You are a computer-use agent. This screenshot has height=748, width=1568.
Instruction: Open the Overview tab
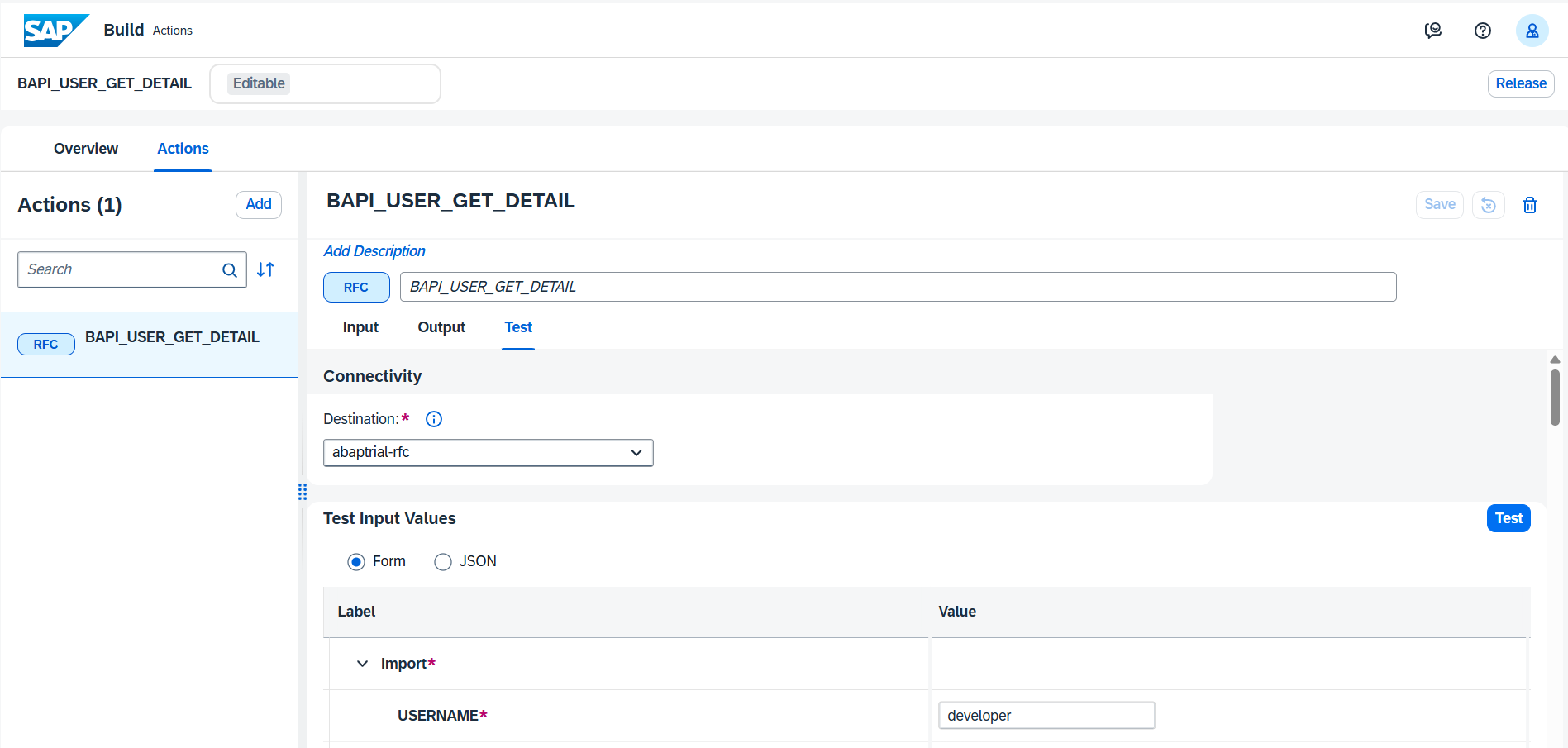click(x=85, y=149)
